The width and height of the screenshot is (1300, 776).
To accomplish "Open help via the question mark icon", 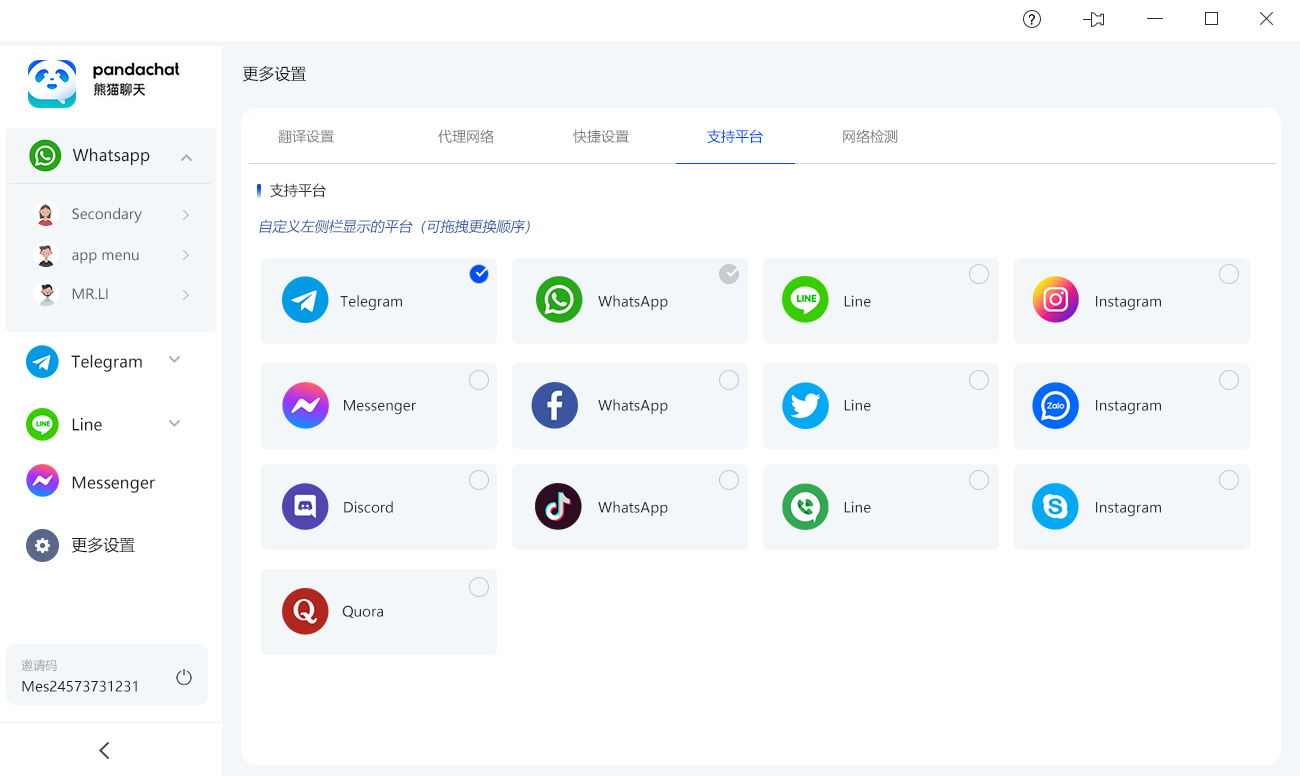I will 1032,19.
